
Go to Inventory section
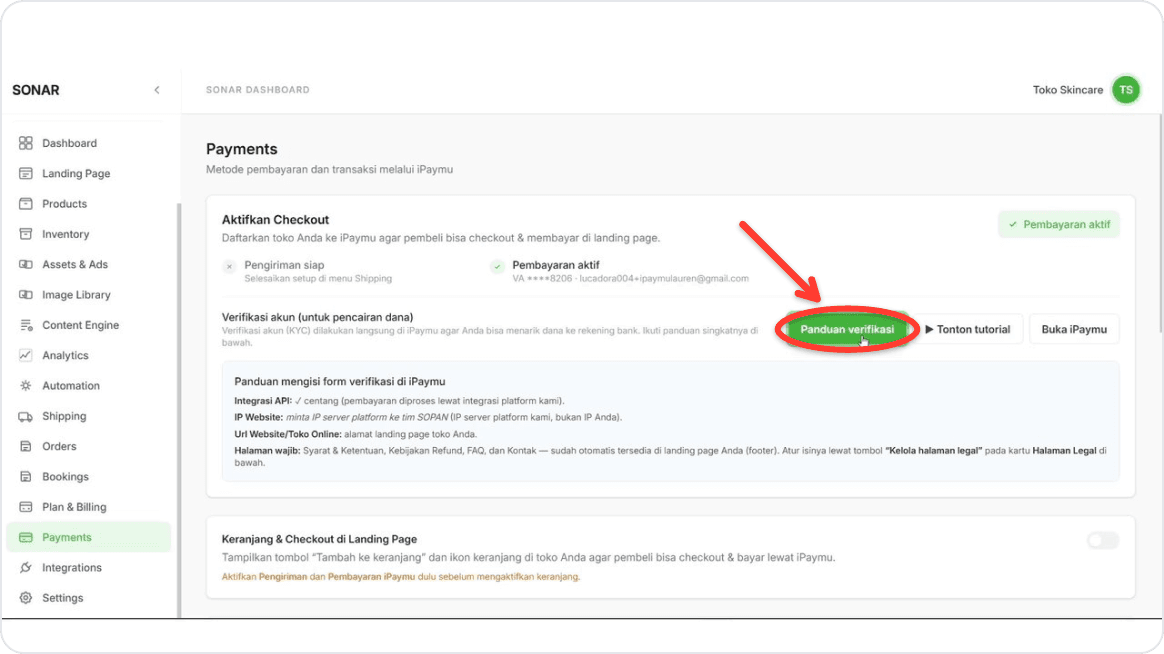pos(88,234)
